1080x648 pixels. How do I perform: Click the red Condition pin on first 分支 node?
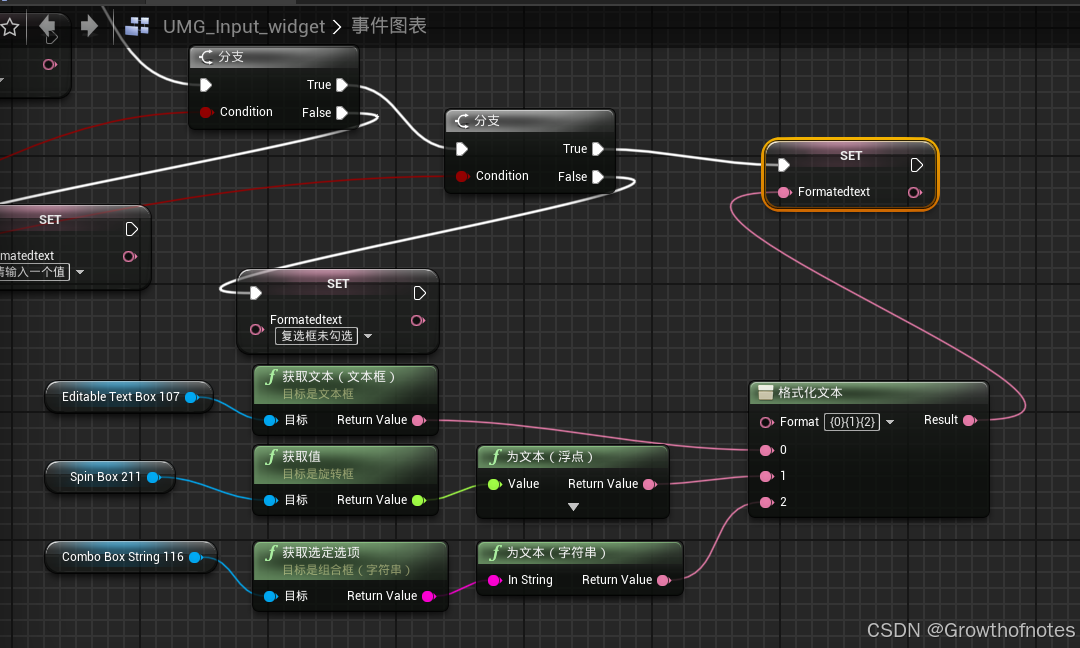click(x=205, y=112)
